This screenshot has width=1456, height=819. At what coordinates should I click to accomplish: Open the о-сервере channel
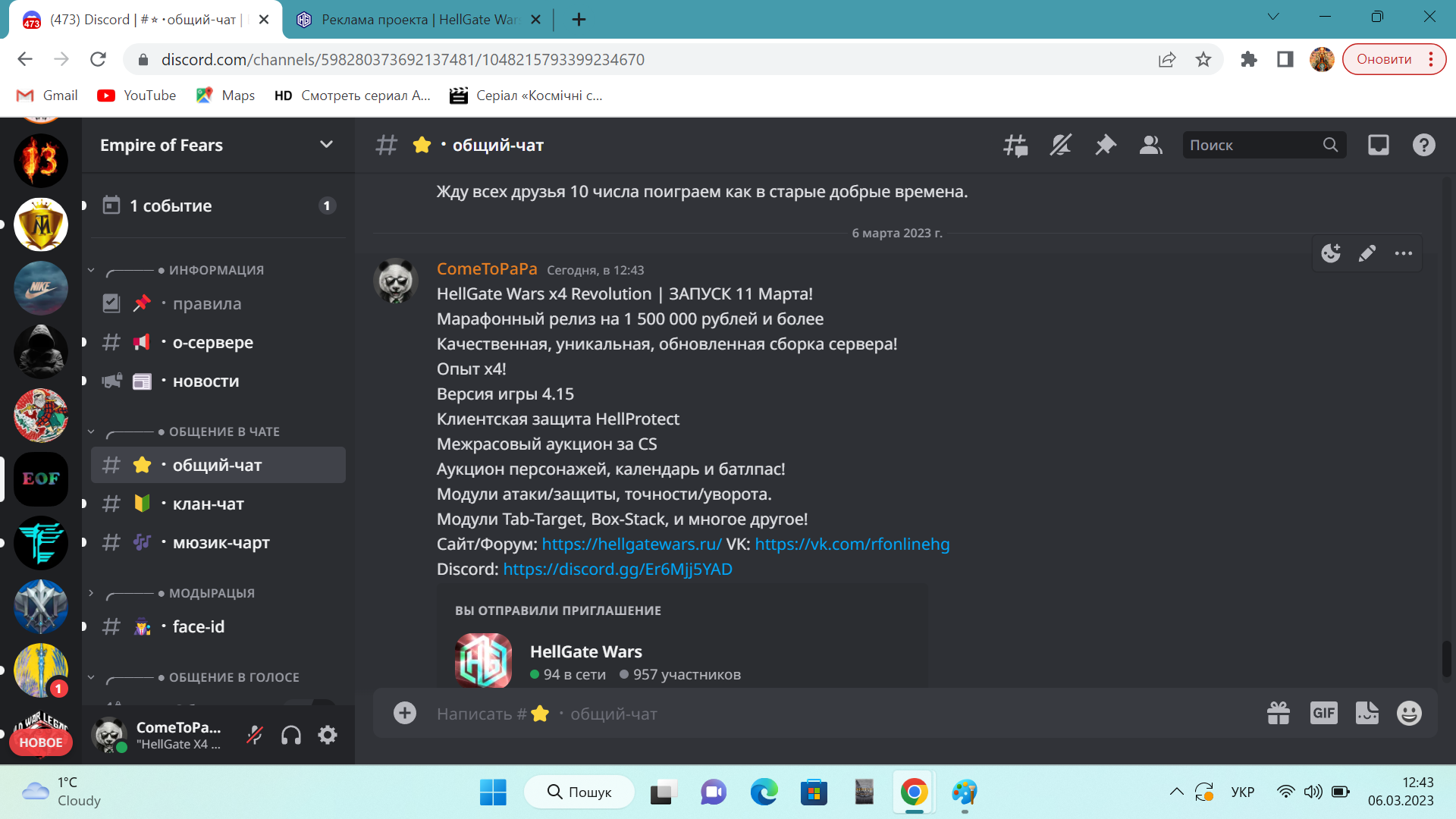(x=218, y=342)
